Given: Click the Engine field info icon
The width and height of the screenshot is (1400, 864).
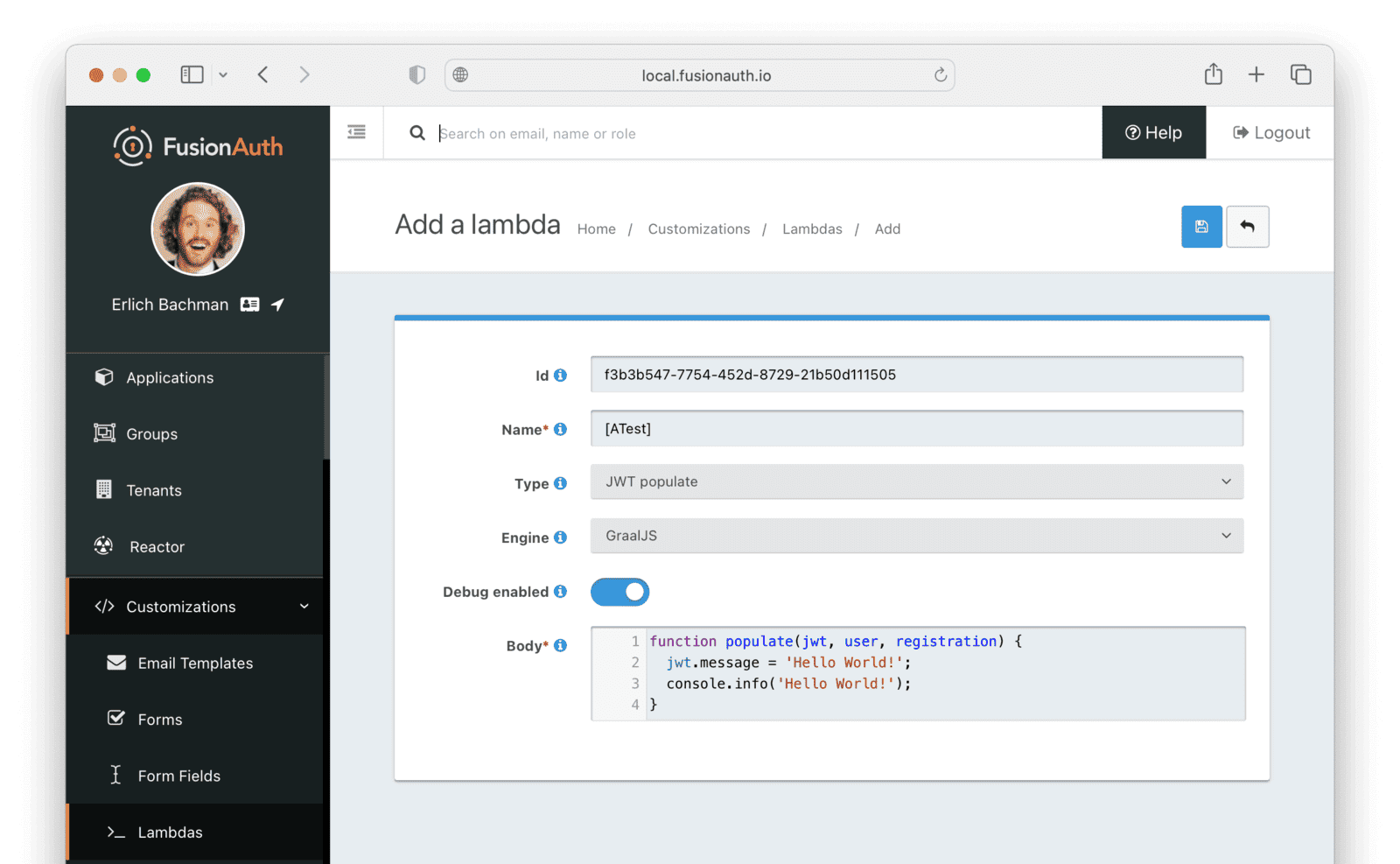Looking at the screenshot, I should [x=560, y=537].
